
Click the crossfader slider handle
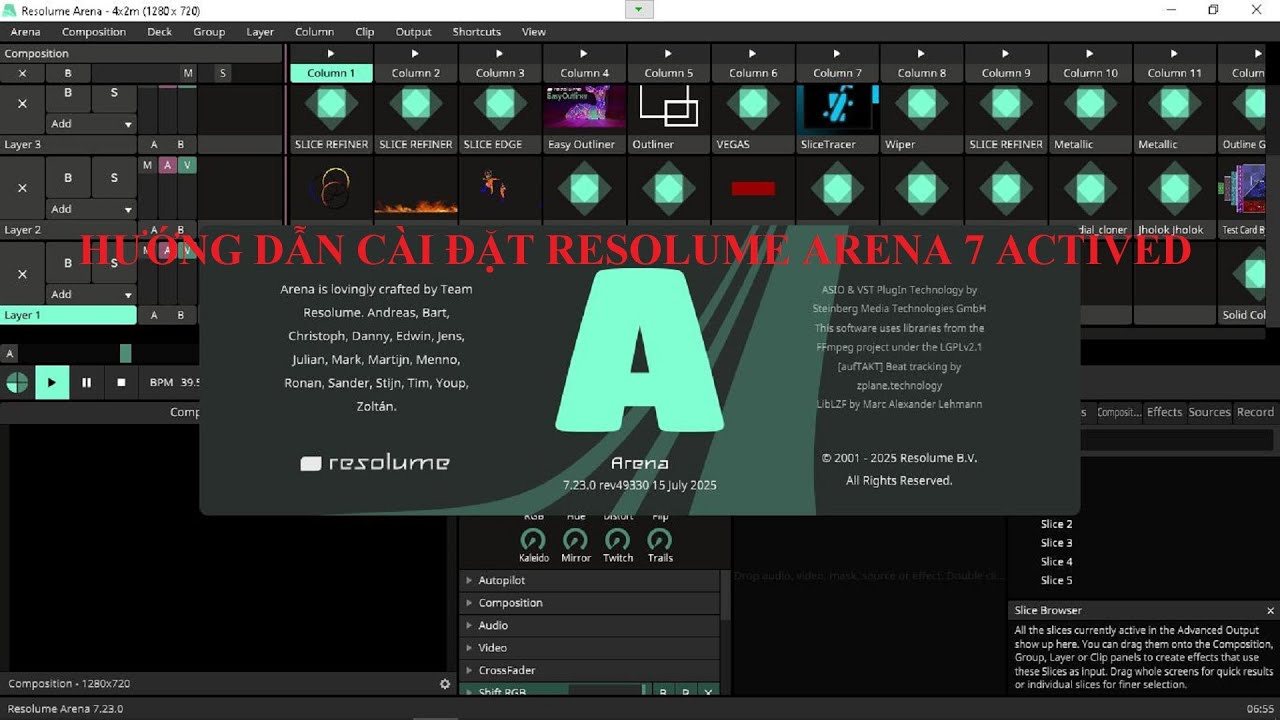tap(126, 353)
